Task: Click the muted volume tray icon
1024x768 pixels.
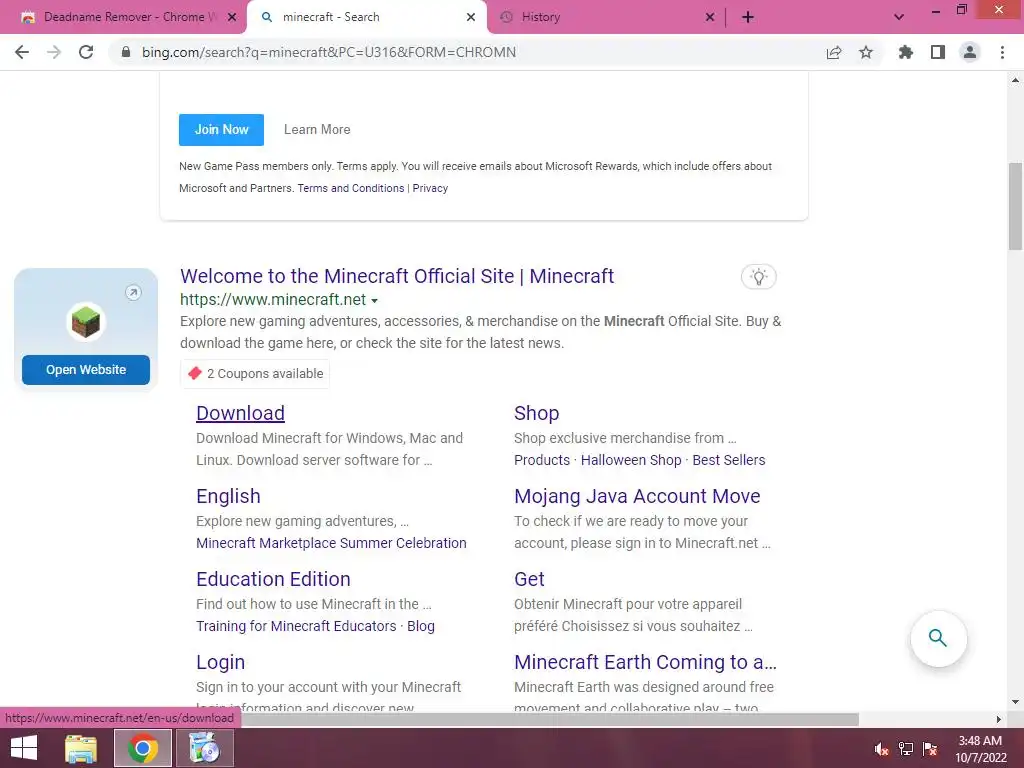Action: pos(881,748)
